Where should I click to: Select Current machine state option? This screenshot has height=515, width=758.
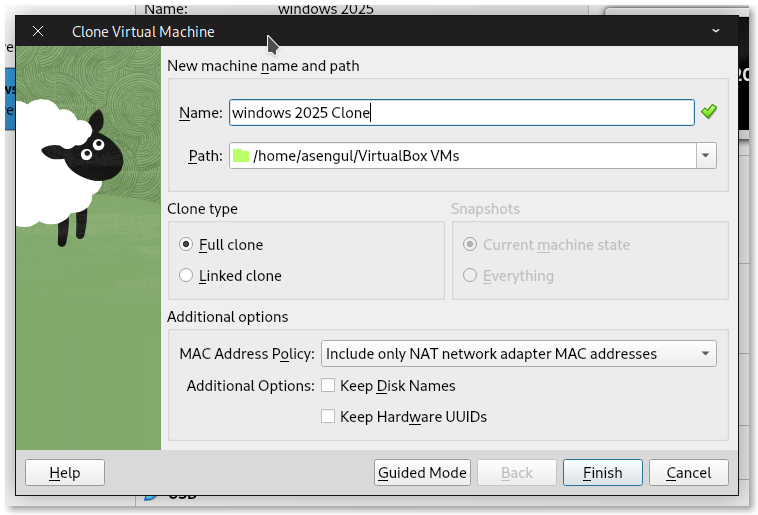click(470, 244)
